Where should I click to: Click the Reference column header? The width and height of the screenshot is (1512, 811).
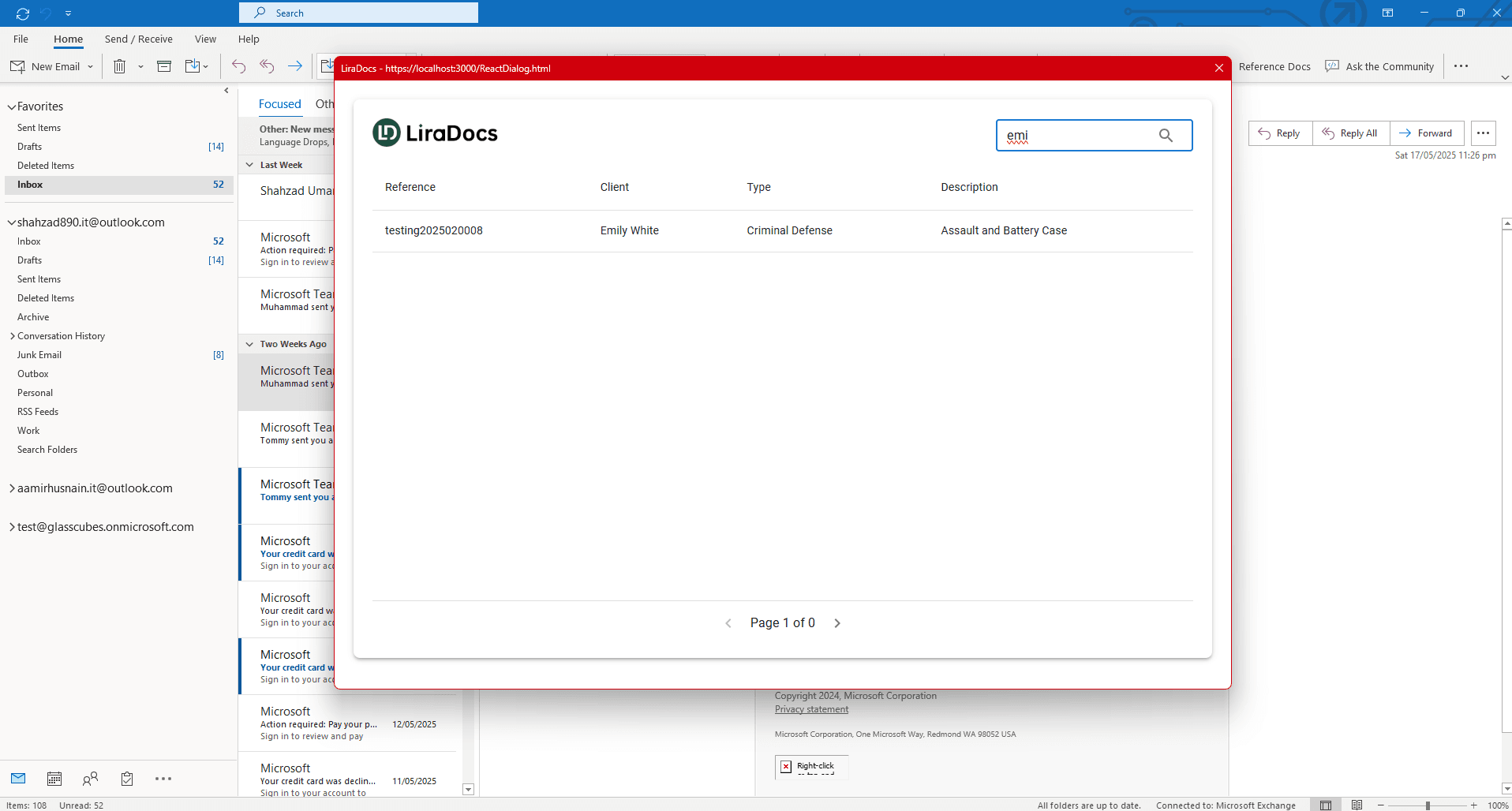410,187
